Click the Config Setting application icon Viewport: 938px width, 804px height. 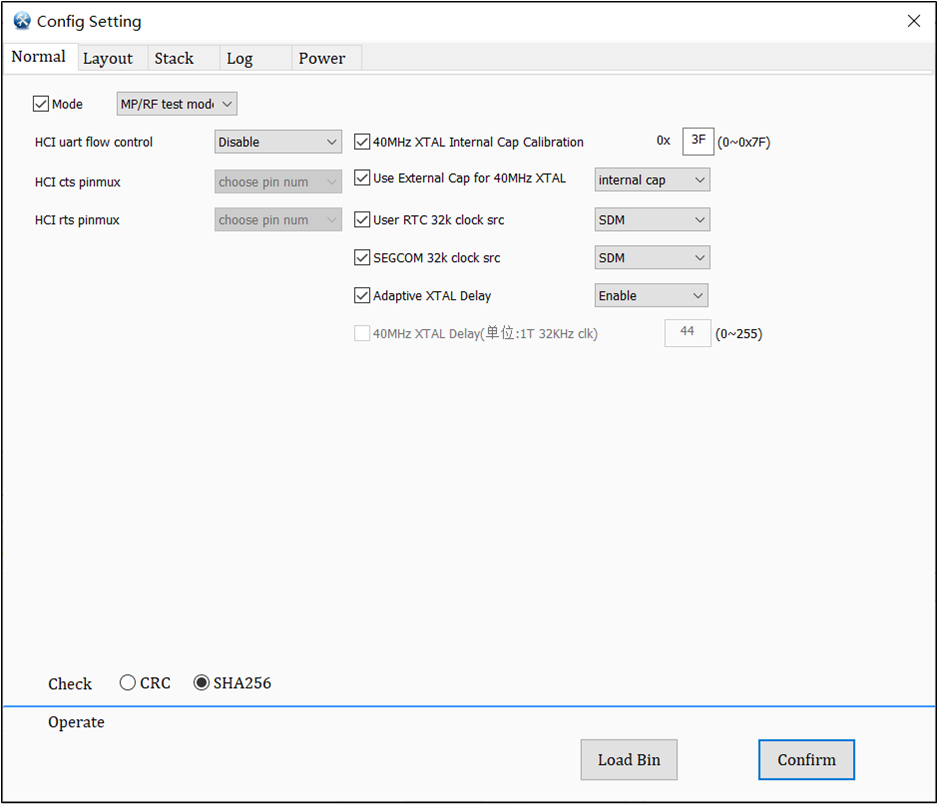click(x=21, y=20)
